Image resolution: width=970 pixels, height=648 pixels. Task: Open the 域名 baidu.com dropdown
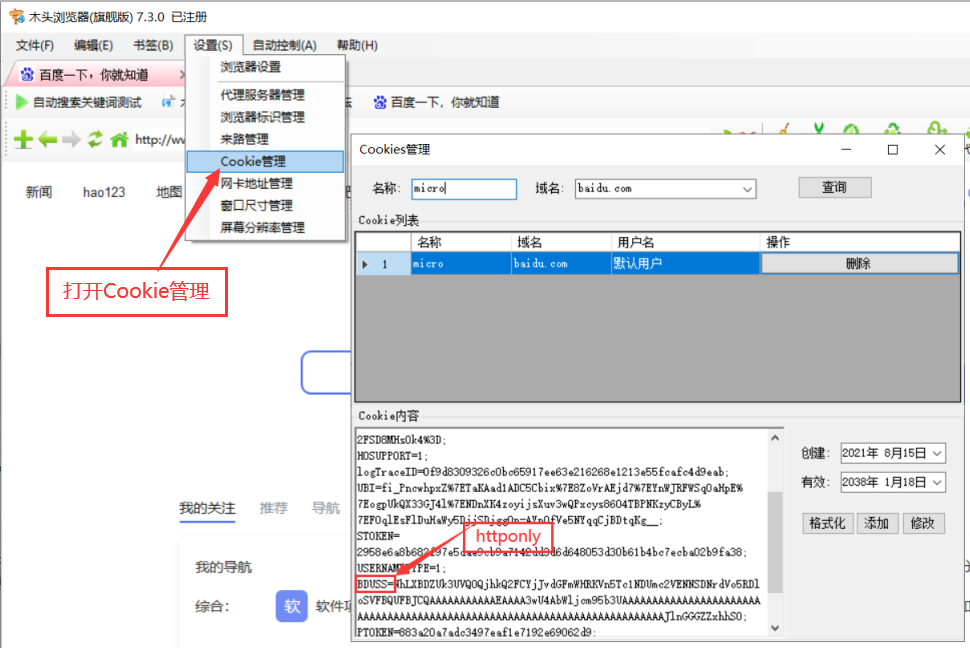tap(746, 189)
